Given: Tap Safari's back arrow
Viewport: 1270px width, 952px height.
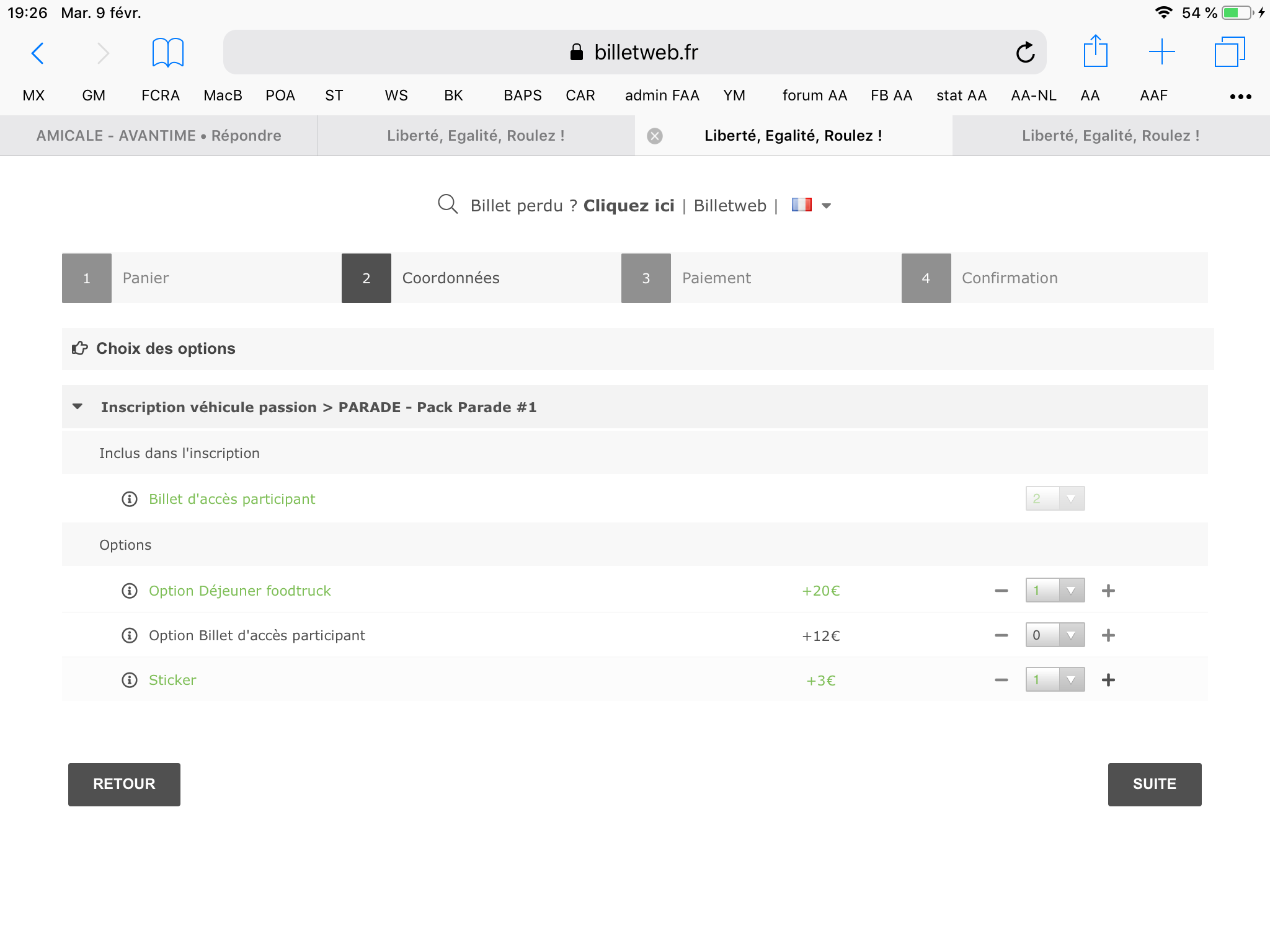Looking at the screenshot, I should point(38,53).
